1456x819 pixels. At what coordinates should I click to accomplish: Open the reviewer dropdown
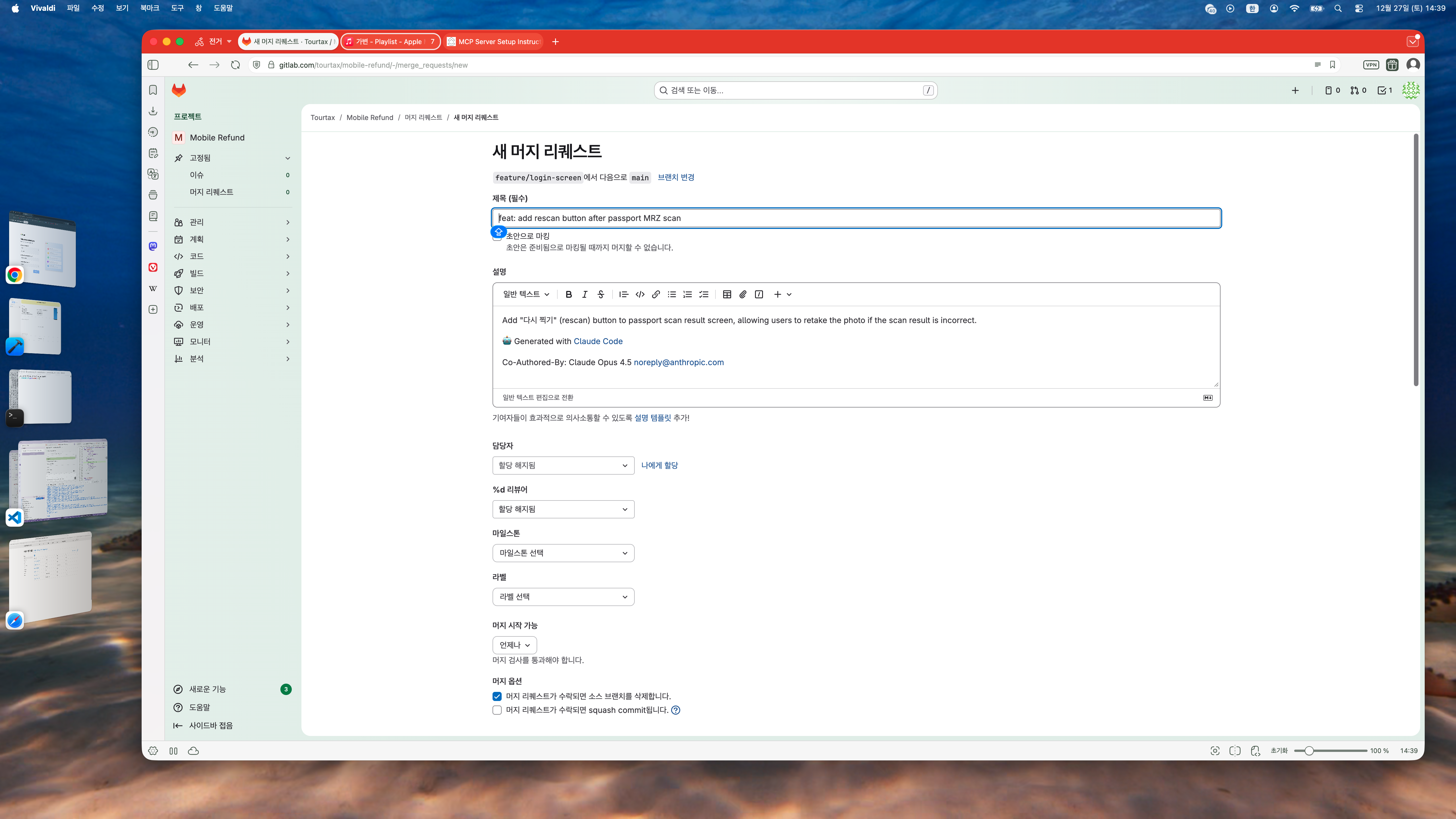coord(563,509)
